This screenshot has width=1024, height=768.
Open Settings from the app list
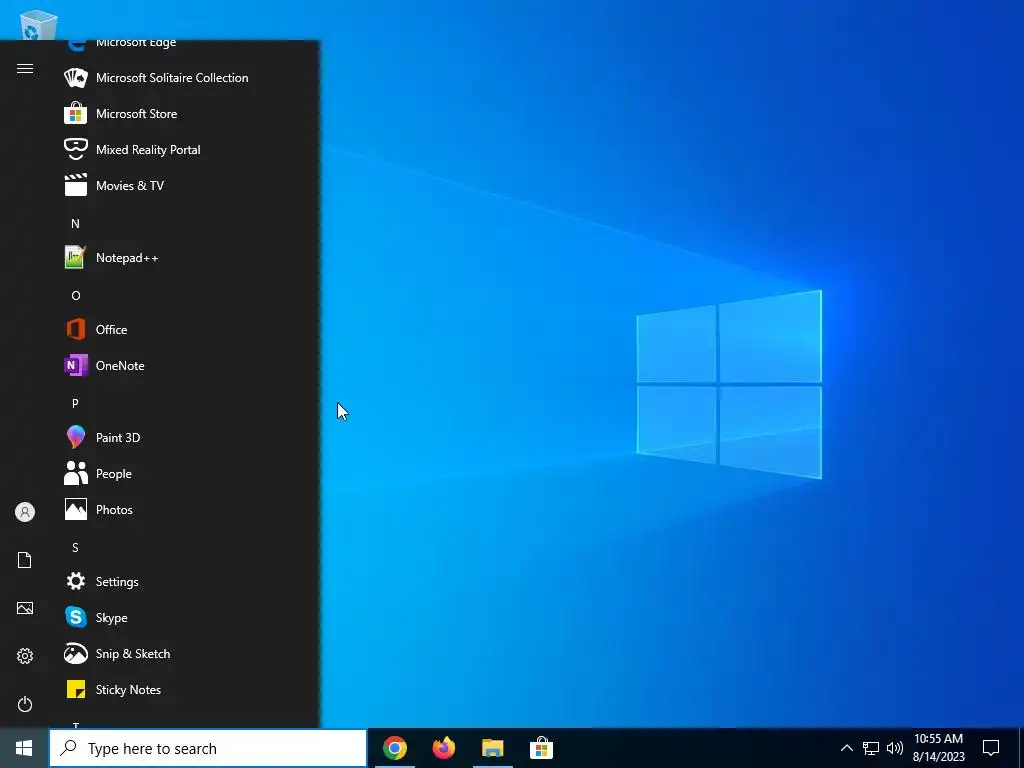point(188,582)
